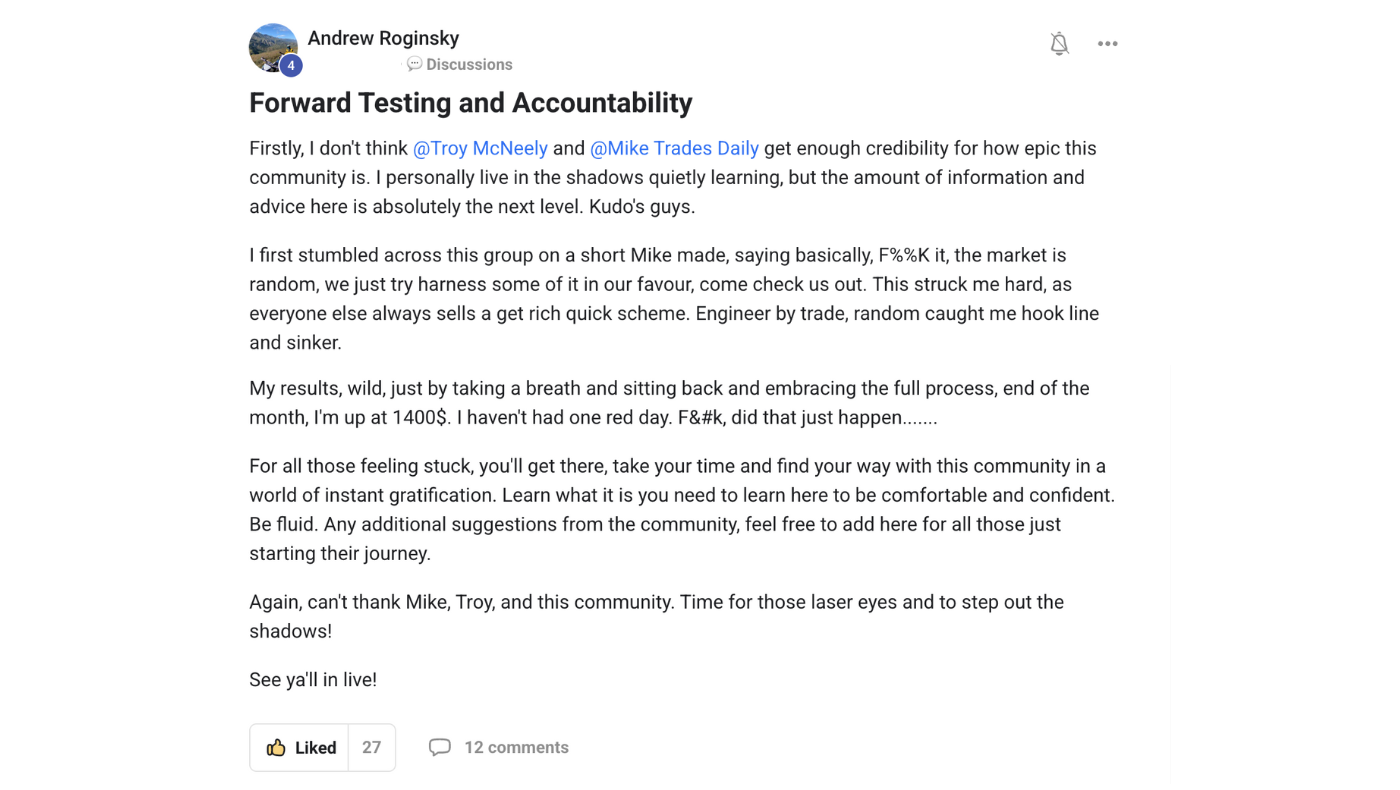Screen dimensions: 1400x790
Task: Click the paragraph starting 'I first stumbled'
Action: 674,299
